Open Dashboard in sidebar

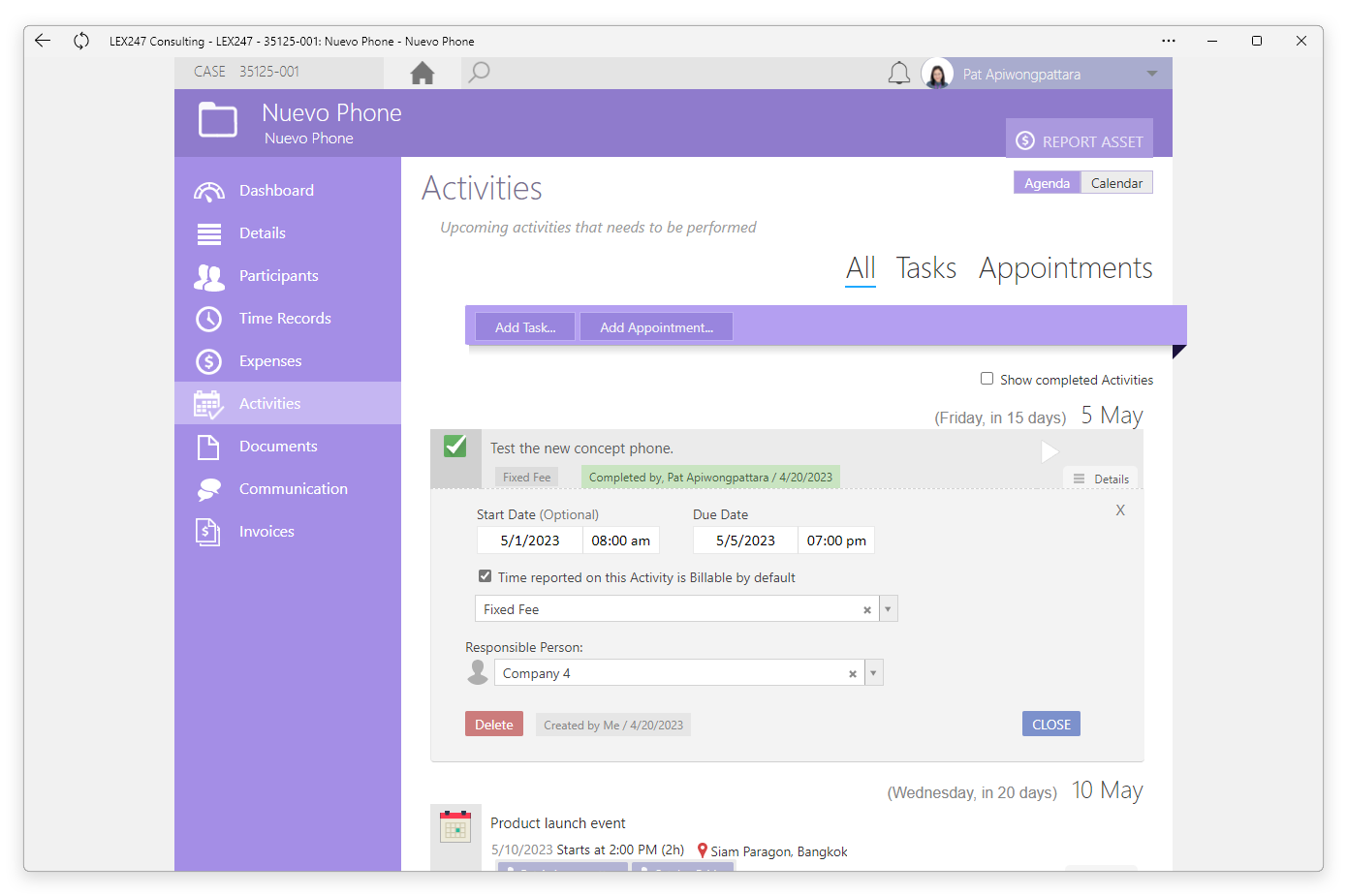tap(288, 191)
